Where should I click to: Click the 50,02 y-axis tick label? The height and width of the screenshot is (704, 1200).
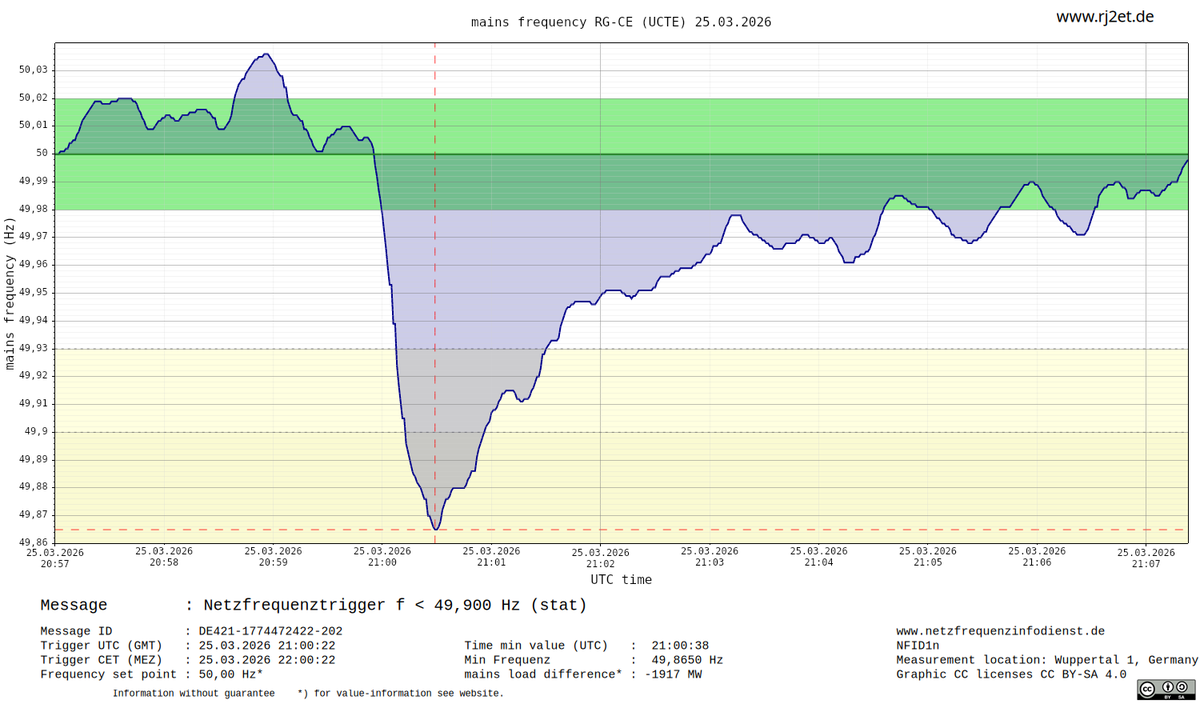tap(33, 98)
